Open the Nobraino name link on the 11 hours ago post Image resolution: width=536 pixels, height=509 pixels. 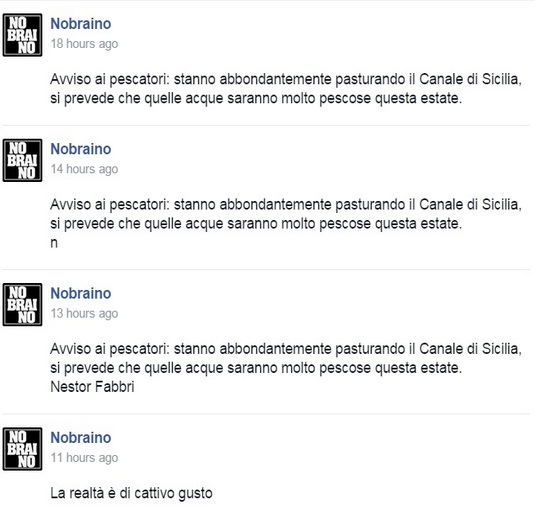(81, 438)
